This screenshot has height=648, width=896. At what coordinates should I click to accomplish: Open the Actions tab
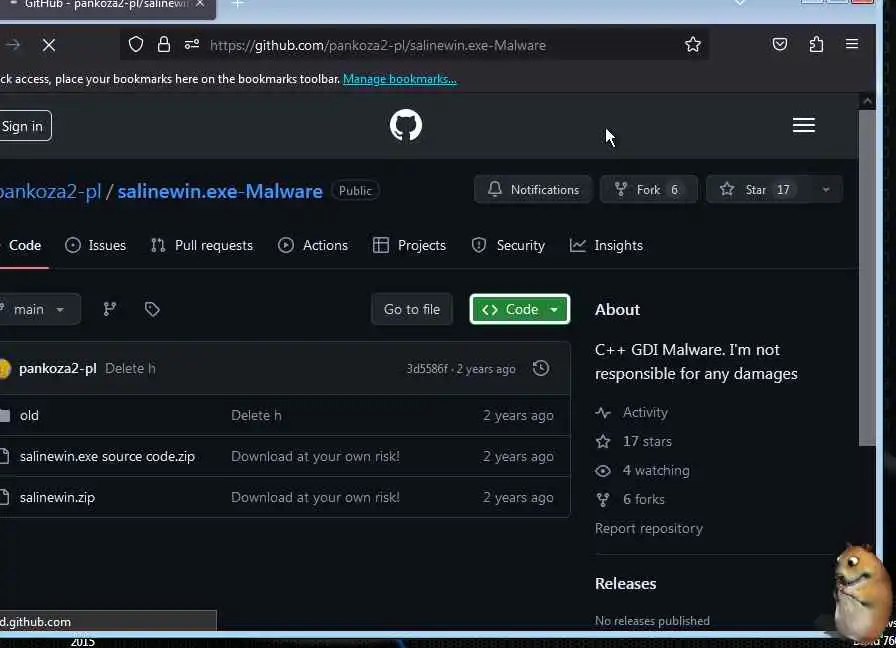pos(313,245)
